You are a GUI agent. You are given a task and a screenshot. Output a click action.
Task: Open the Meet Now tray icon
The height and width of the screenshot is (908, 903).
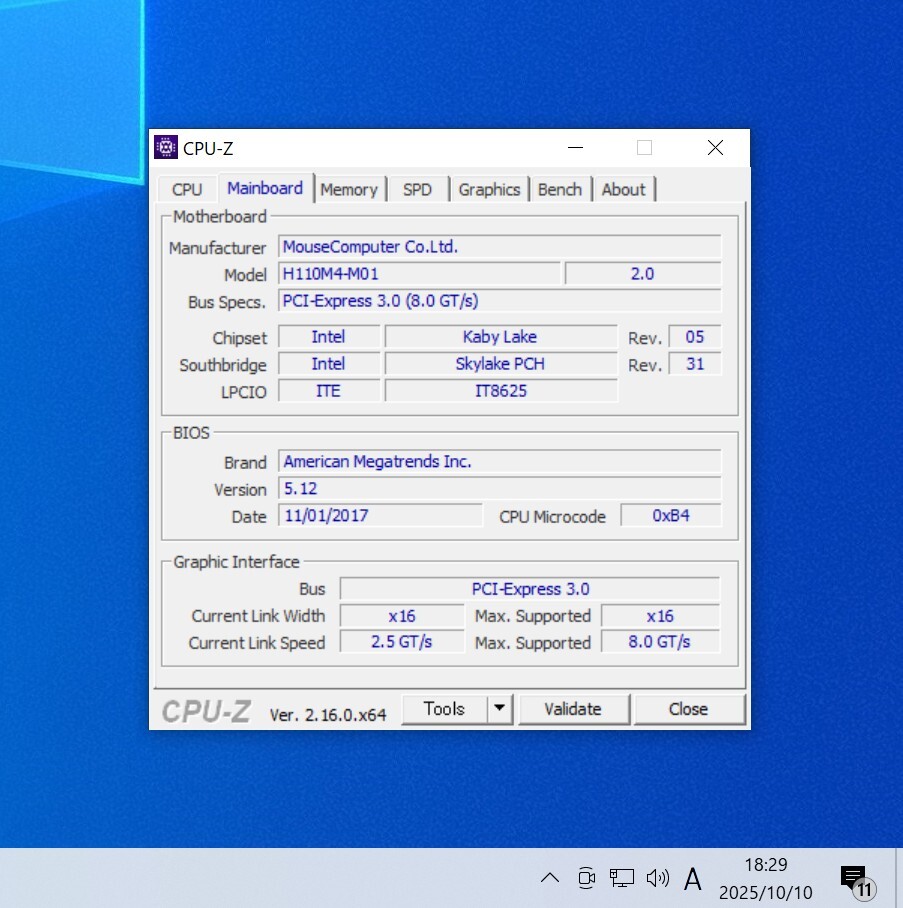(x=586, y=878)
